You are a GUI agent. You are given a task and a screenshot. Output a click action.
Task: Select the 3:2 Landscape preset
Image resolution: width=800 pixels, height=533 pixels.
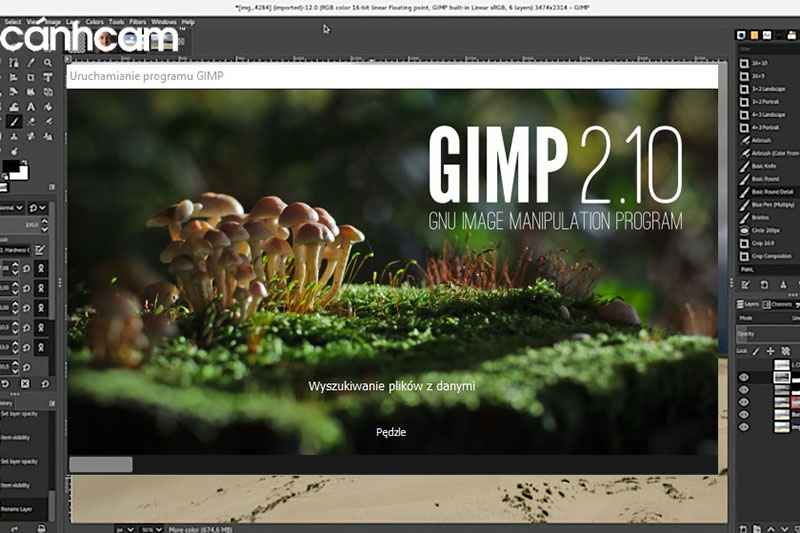[769, 89]
